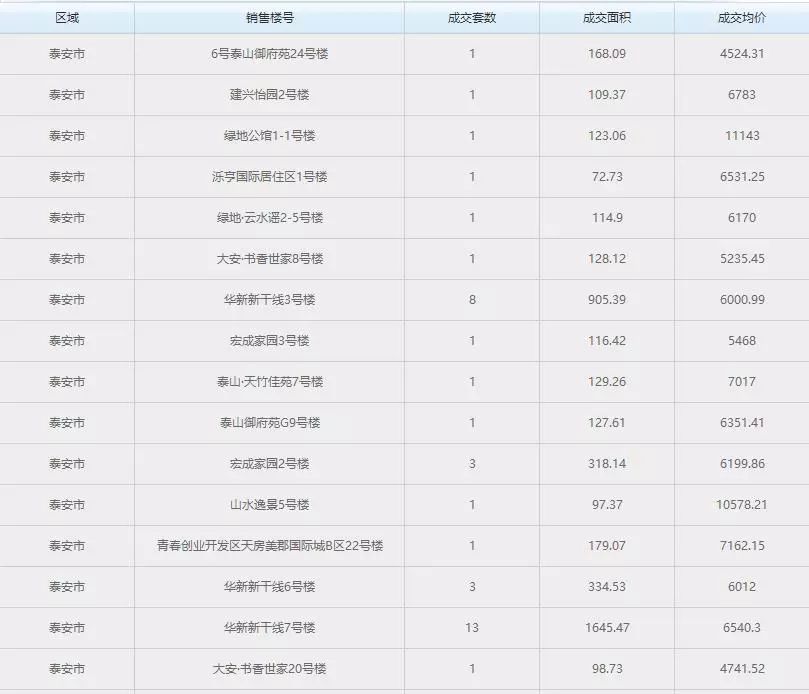809x694 pixels.
Task: Click units sold value 8
Action: 472,300
